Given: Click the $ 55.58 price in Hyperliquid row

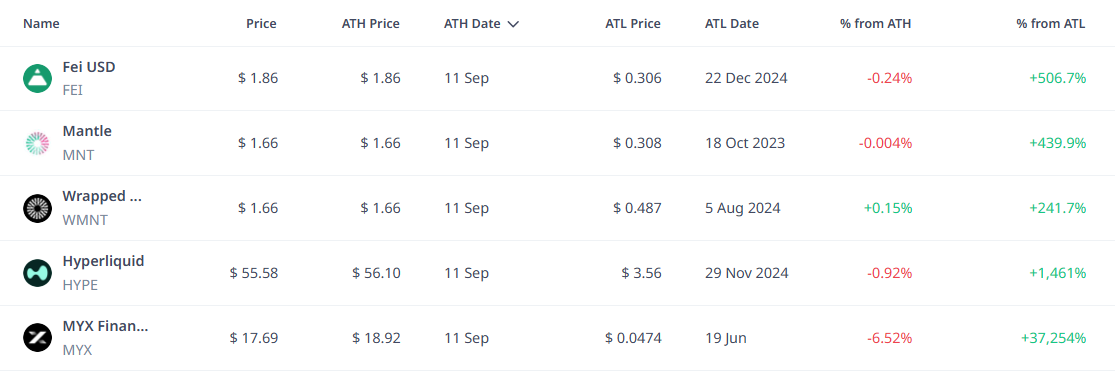Looking at the screenshot, I should pyautogui.click(x=253, y=273).
